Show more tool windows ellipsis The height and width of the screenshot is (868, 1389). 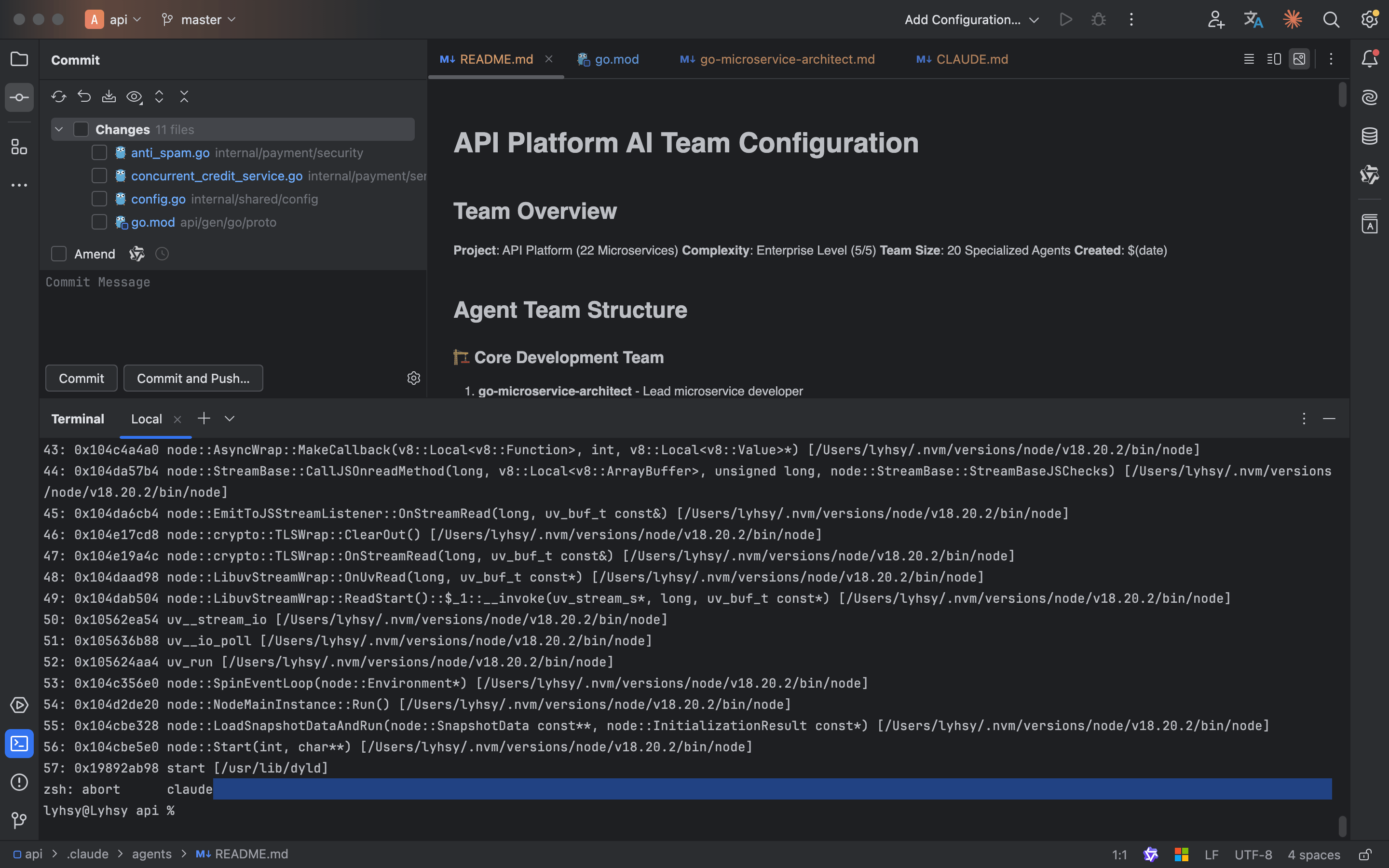point(19,186)
